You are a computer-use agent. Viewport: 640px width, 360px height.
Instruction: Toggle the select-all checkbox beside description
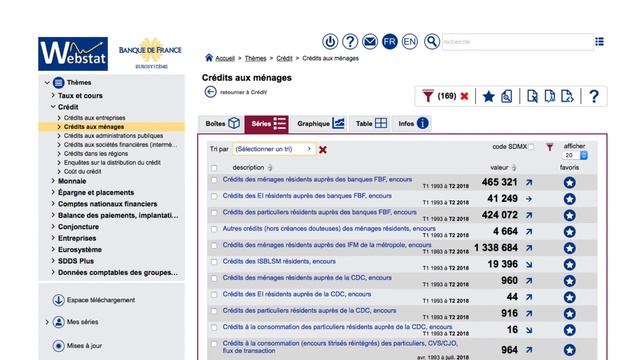coord(214,168)
